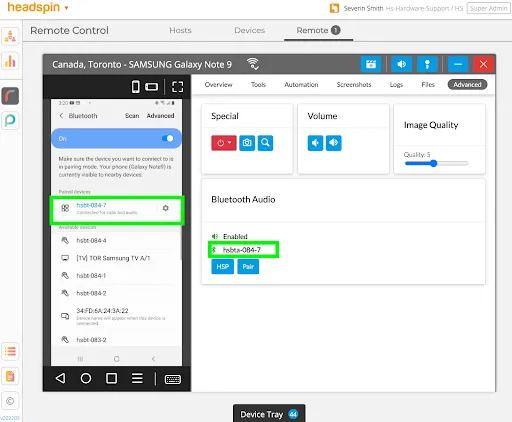
Task: Open the Tools tab
Action: (258, 85)
